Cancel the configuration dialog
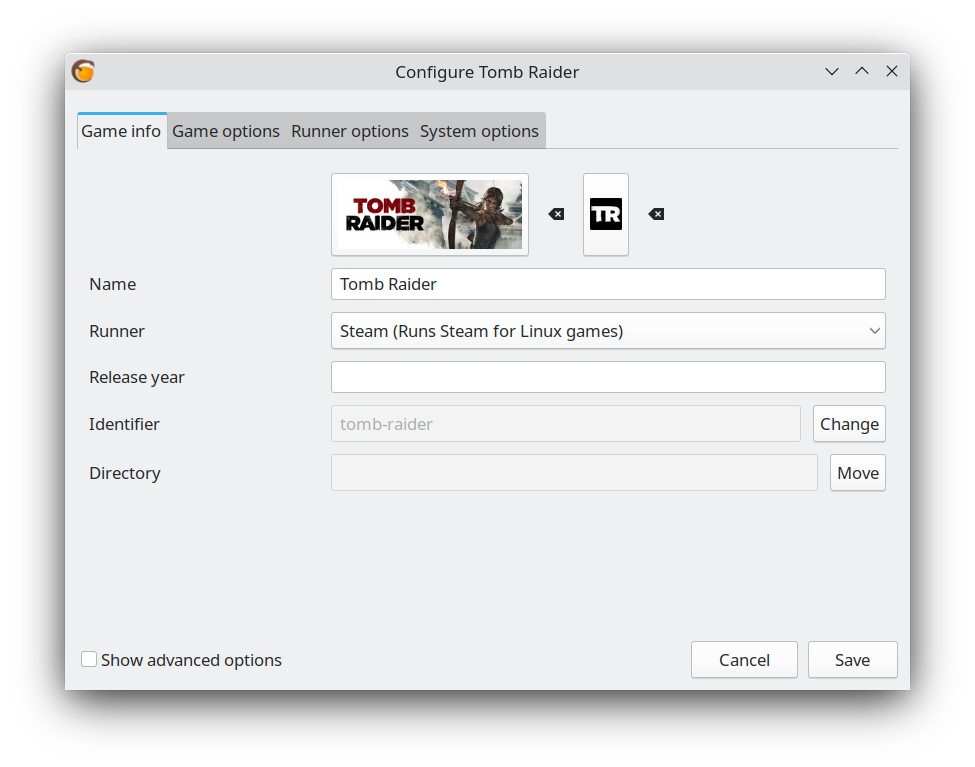 click(744, 660)
